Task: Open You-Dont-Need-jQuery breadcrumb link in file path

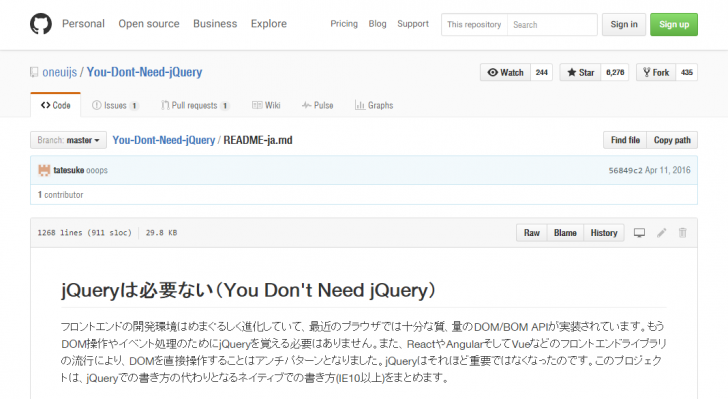Action: 164,140
